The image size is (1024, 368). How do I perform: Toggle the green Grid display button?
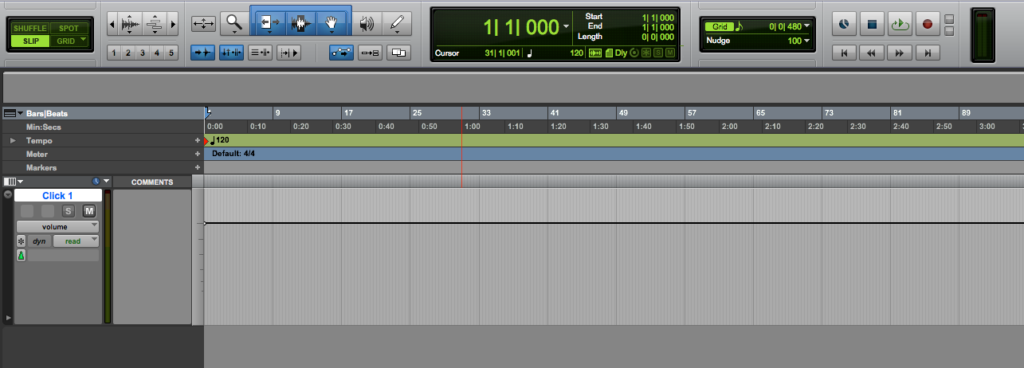(x=719, y=27)
